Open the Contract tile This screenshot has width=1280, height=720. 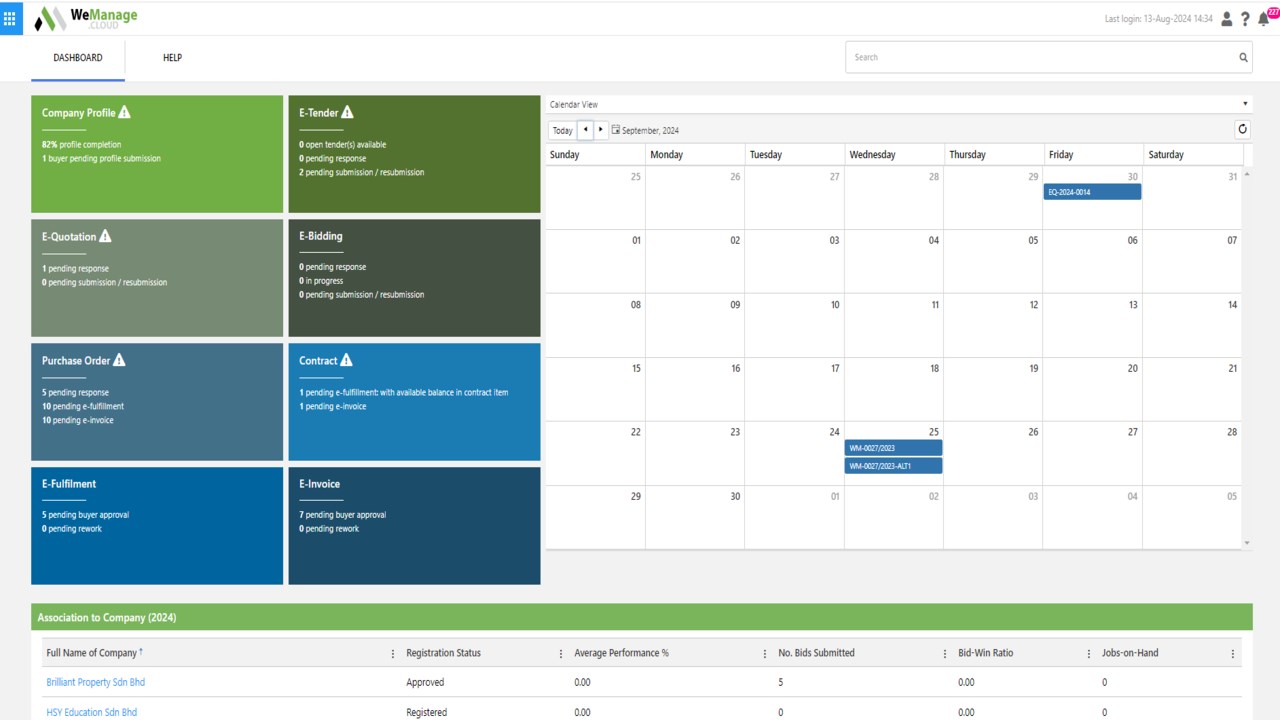[414, 402]
